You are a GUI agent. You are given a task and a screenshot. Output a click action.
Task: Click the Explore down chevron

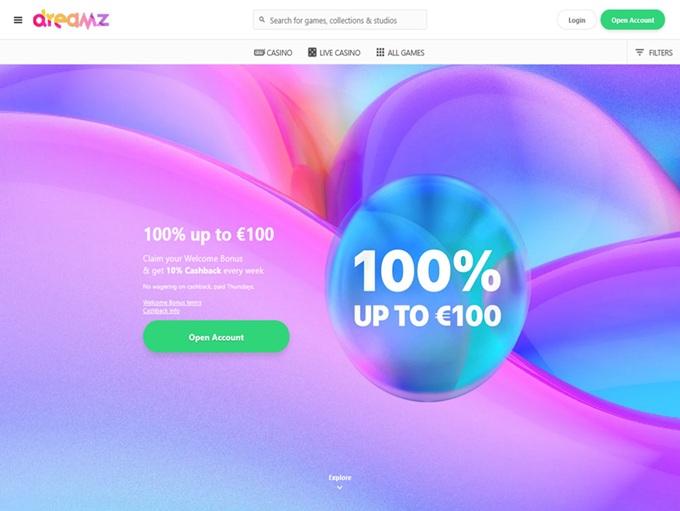point(340,488)
